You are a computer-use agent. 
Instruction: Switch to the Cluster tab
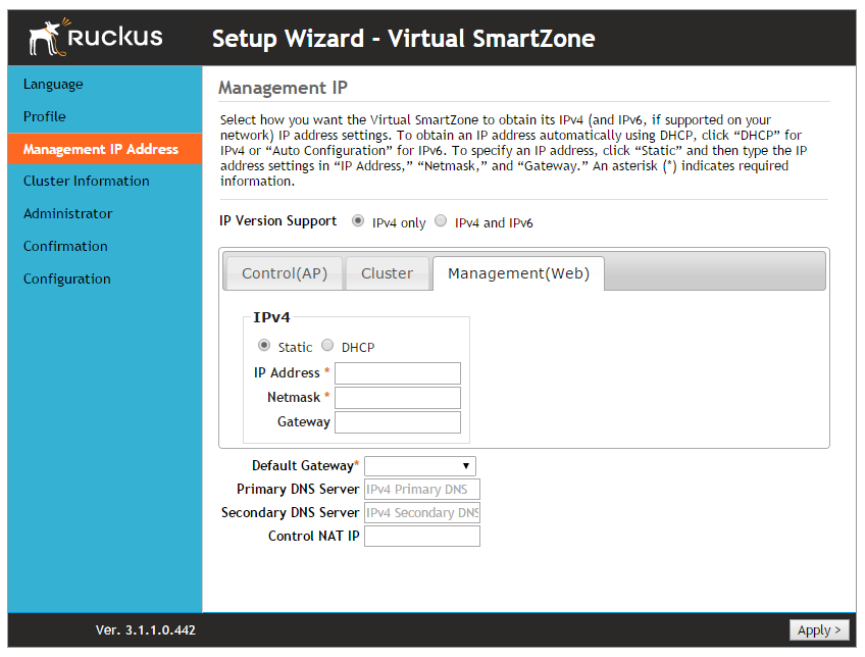pyautogui.click(x=387, y=273)
